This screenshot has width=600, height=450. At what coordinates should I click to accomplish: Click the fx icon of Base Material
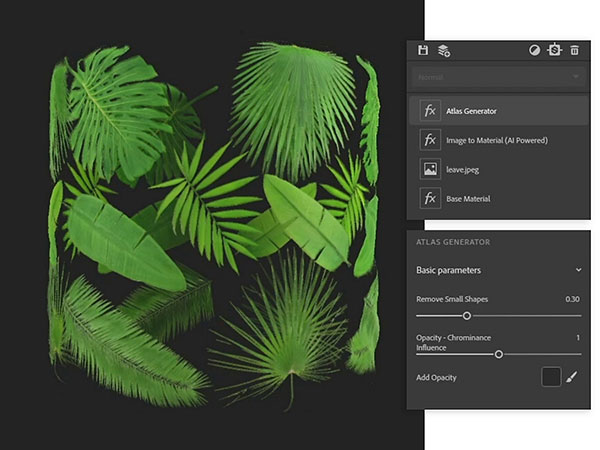(x=430, y=198)
